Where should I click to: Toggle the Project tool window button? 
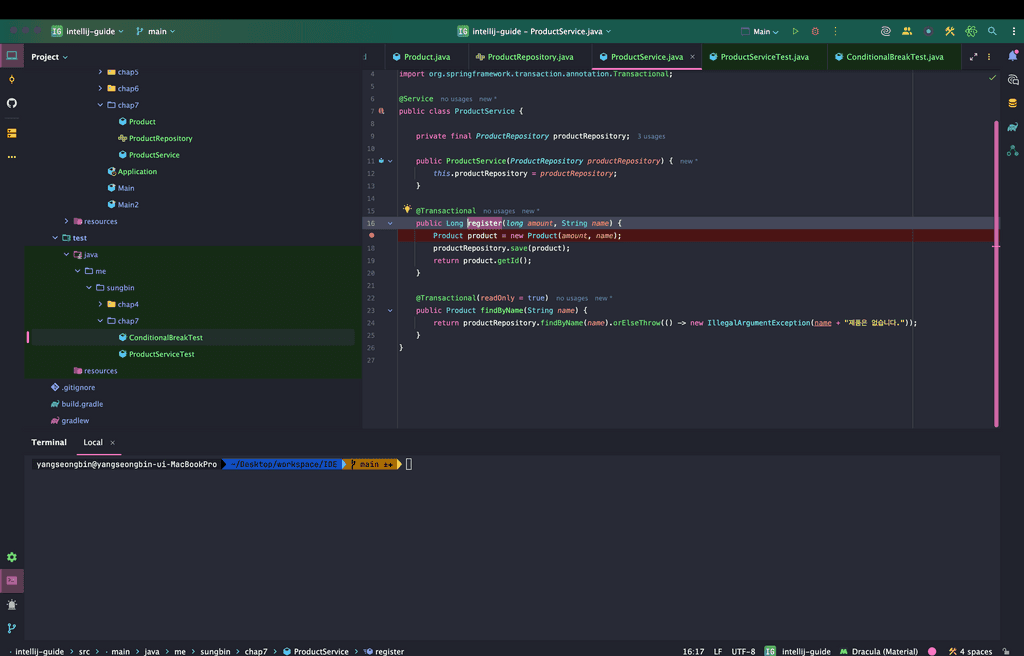click(x=12, y=56)
